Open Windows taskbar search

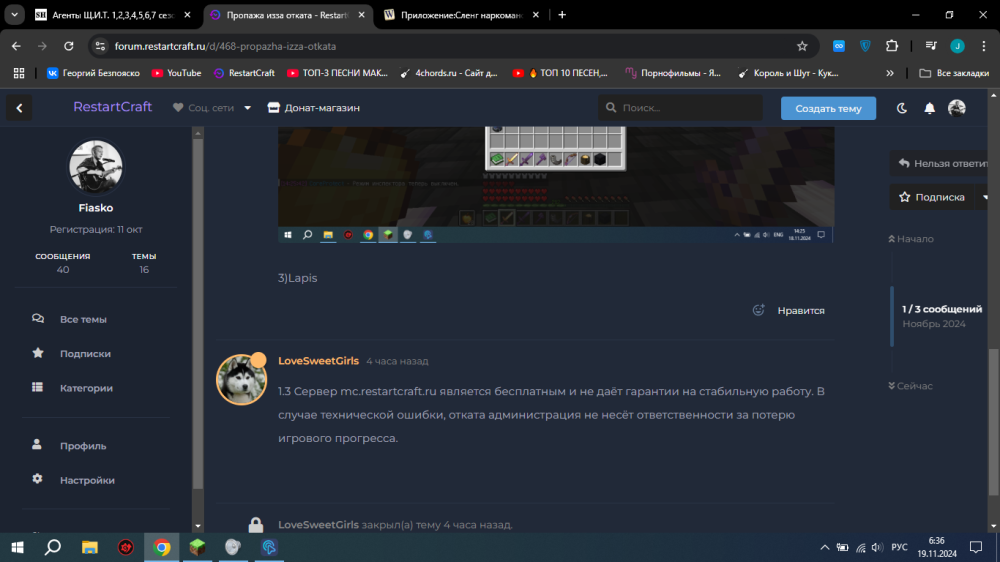click(x=53, y=547)
